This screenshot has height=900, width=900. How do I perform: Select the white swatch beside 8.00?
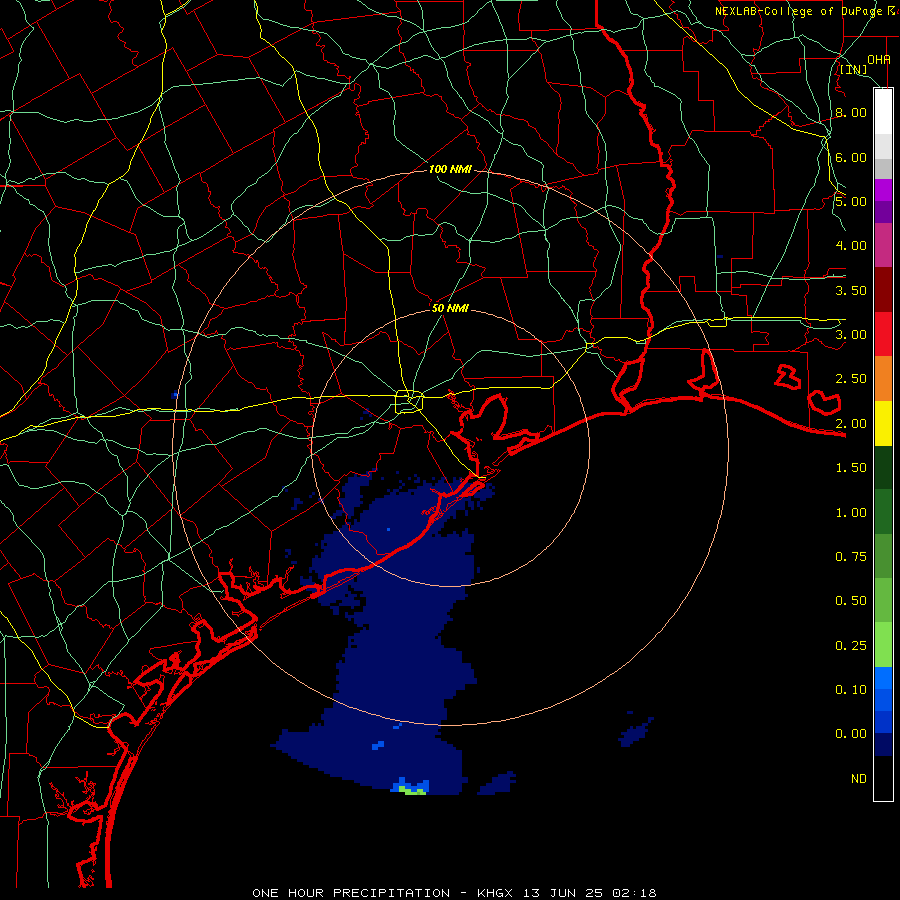click(x=883, y=111)
